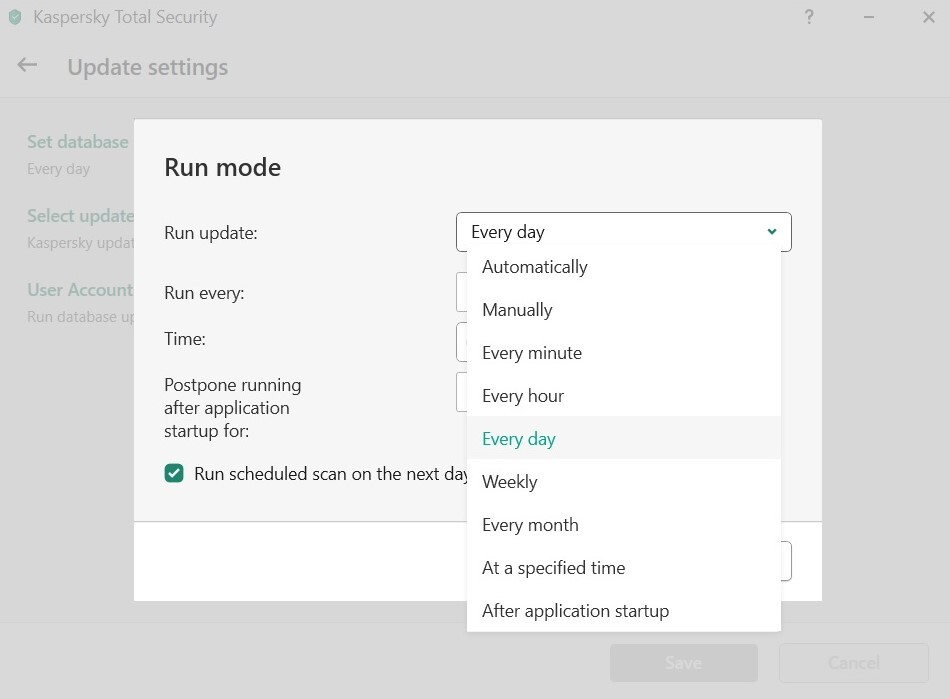Screen dimensions: 950x699
Task: Open User Account settings link
Action: pyautogui.click(x=80, y=290)
